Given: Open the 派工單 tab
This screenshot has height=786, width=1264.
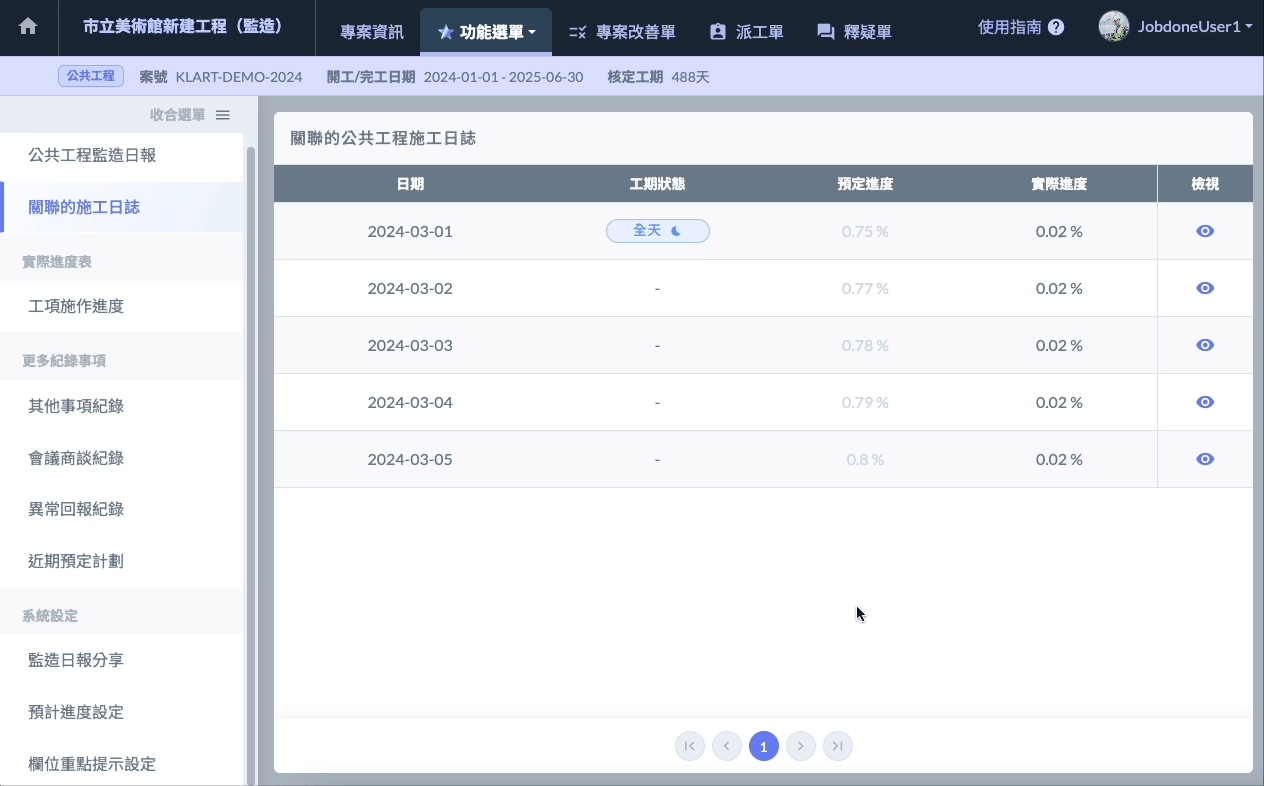Looking at the screenshot, I should [746, 32].
